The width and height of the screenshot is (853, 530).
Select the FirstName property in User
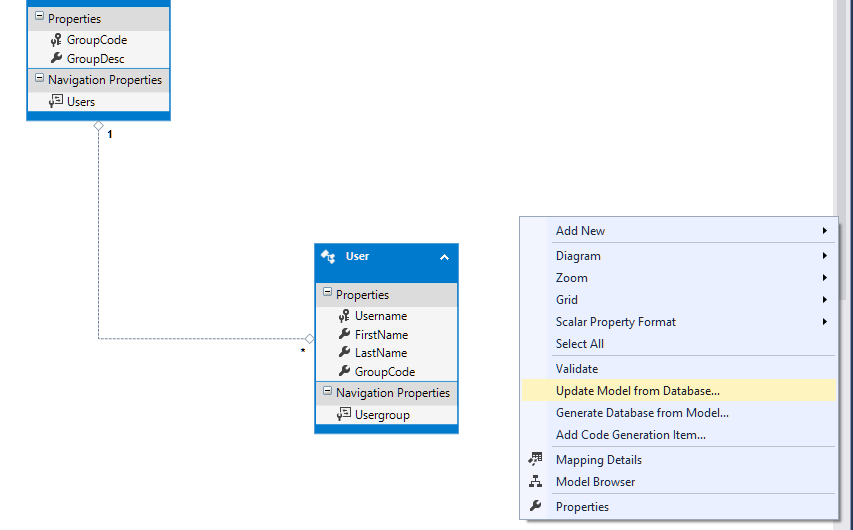click(381, 335)
